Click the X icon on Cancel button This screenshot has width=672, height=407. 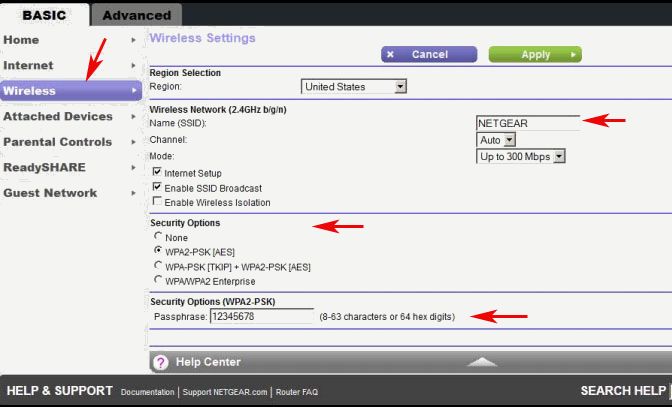pyautogui.click(x=390, y=54)
